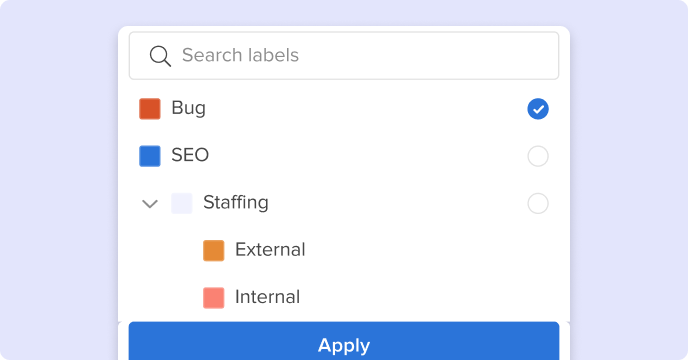The width and height of the screenshot is (688, 360).
Task: Click the pink Internal label color square
Action: click(214, 298)
